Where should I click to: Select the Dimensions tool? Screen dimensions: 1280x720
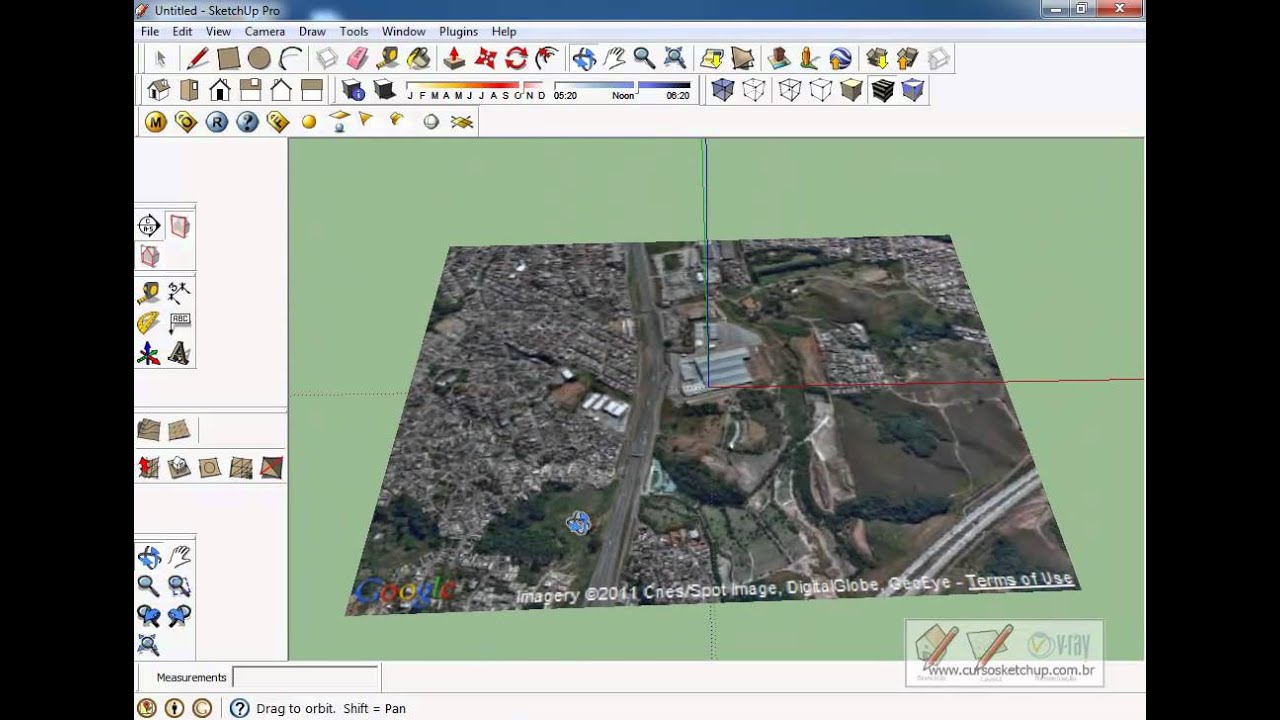click(x=179, y=293)
